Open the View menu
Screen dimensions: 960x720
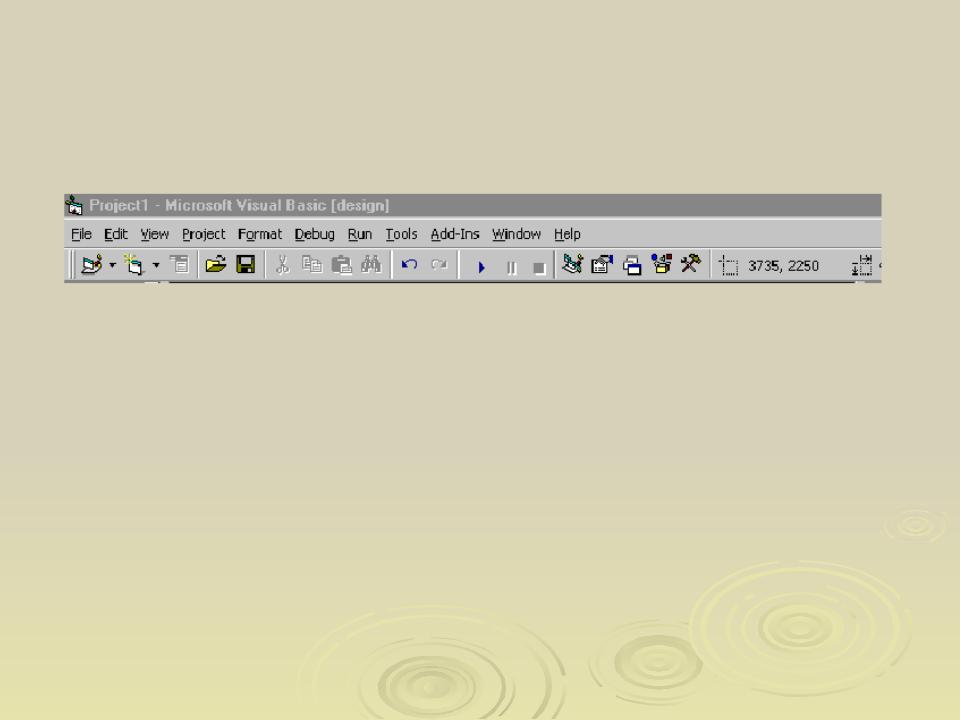154,234
